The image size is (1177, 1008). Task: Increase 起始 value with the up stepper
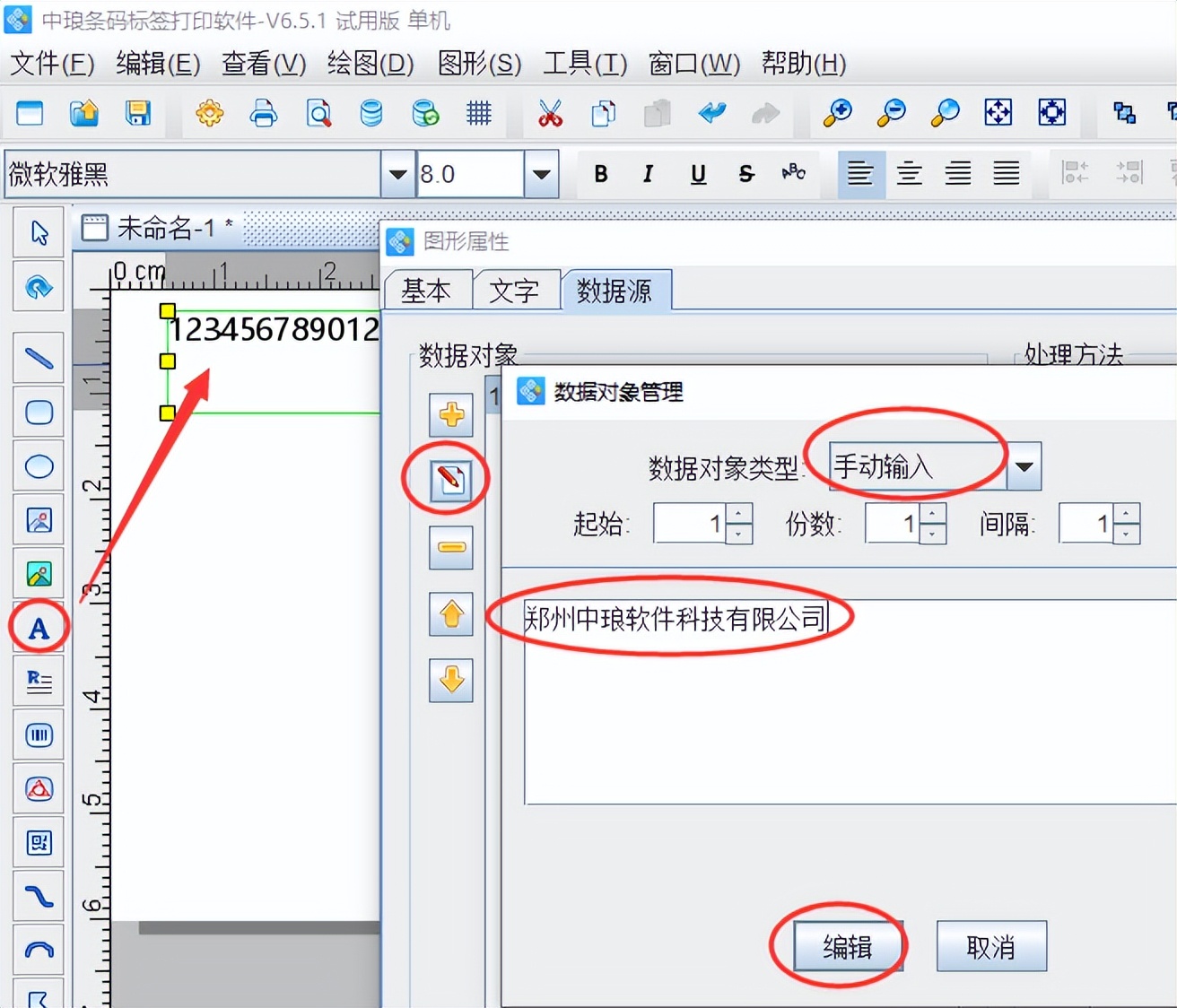(x=737, y=514)
